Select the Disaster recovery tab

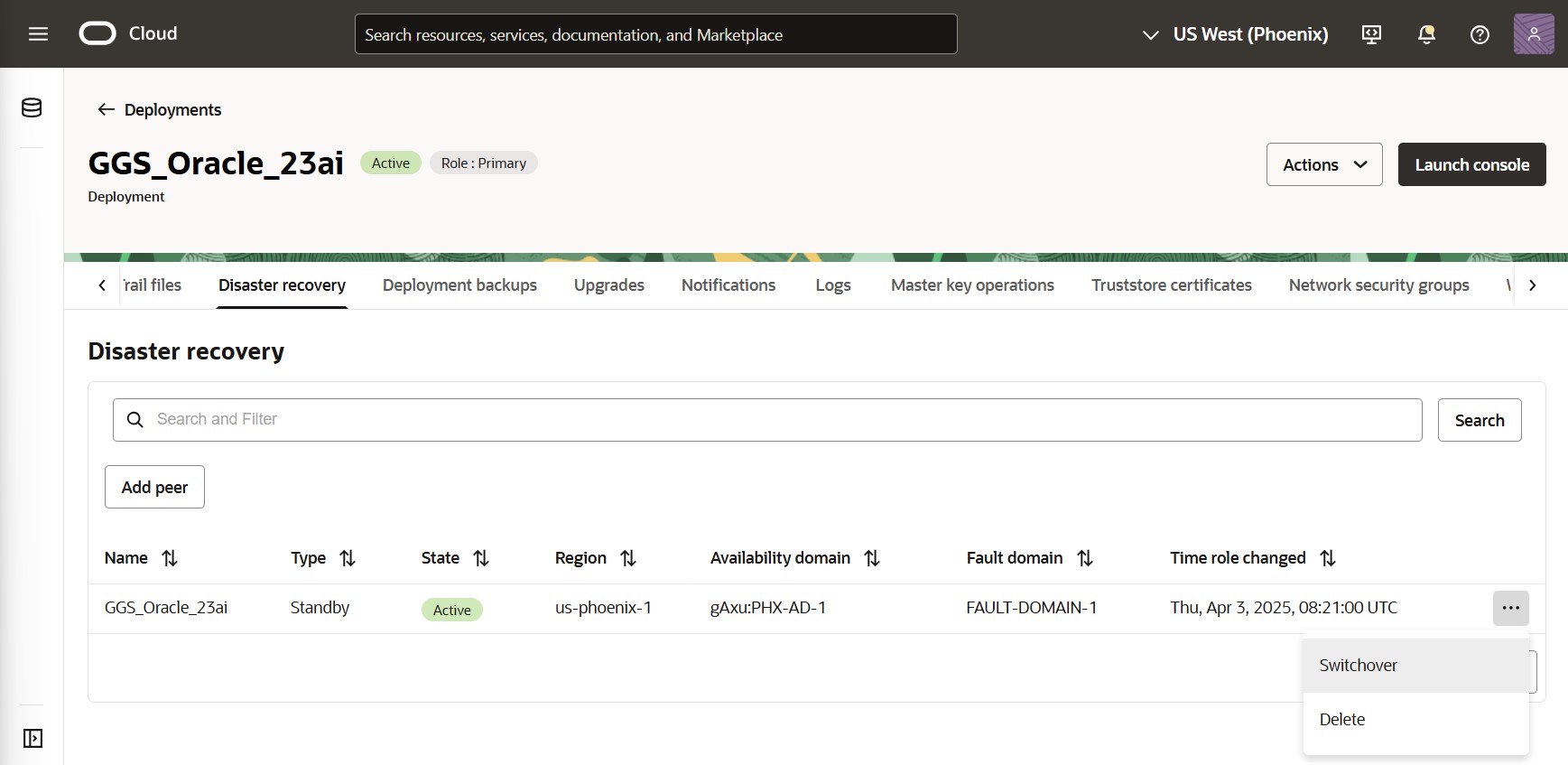coord(282,285)
